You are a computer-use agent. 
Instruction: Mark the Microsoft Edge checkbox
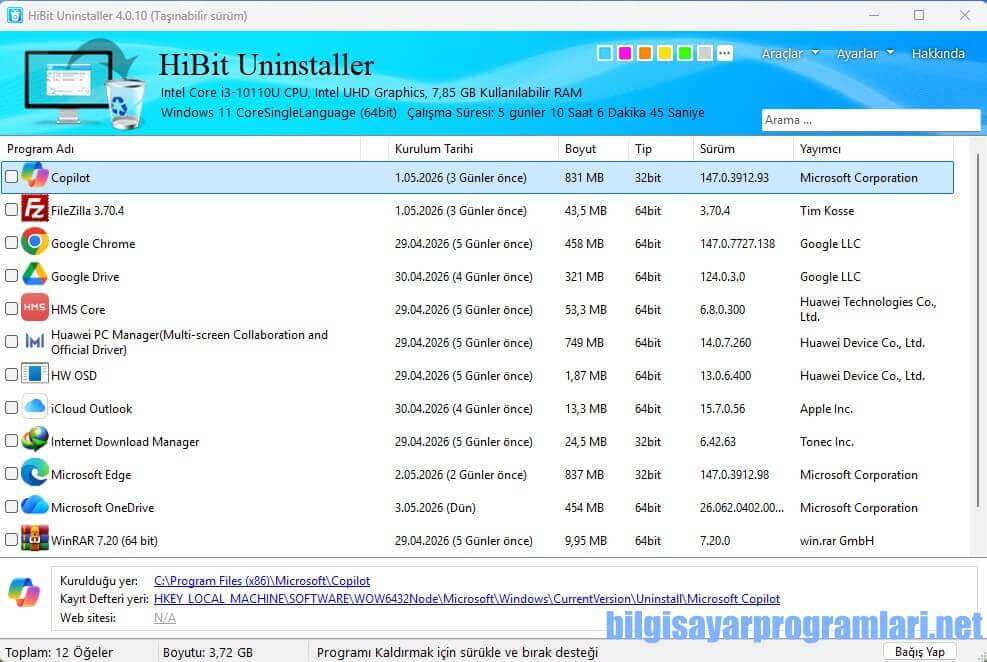[11, 474]
